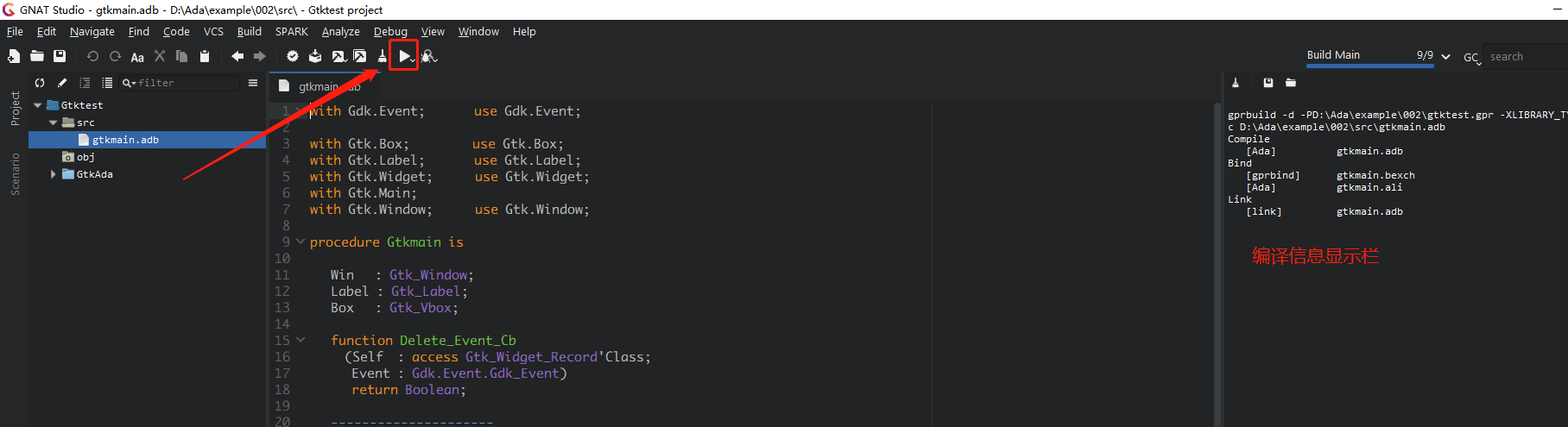Screen dimensions: 1568x427
Task: Reload project using refresh icon in Project panel
Action: coord(40,83)
